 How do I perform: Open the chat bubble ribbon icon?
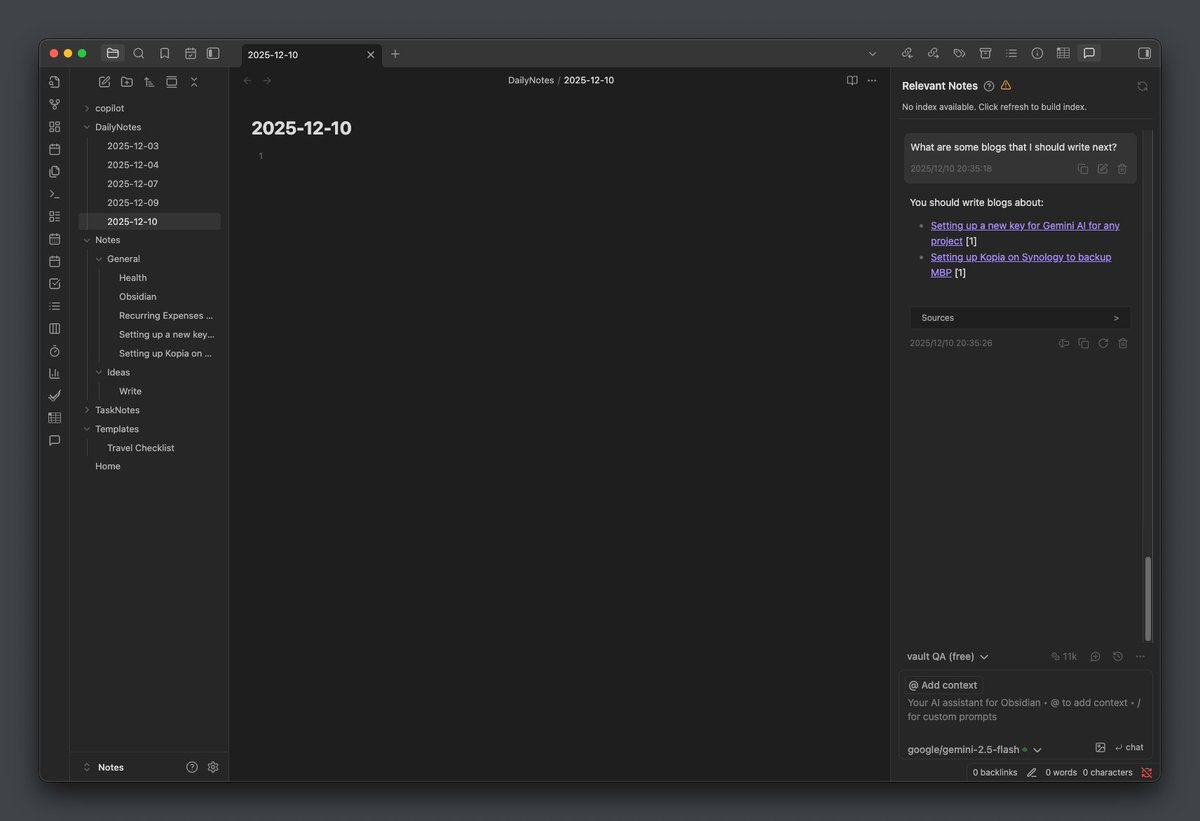pos(54,440)
